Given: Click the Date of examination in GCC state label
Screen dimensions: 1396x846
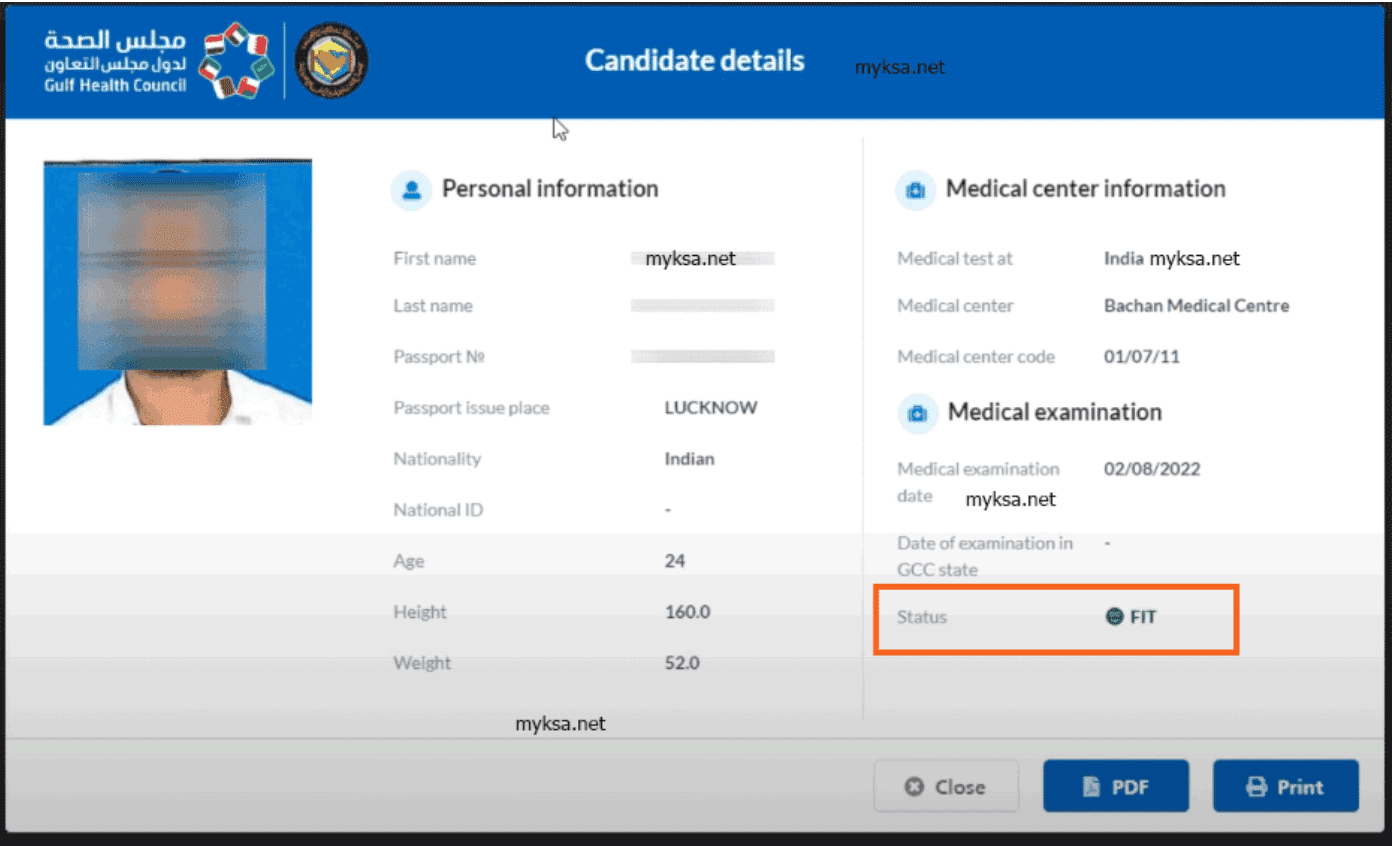Looking at the screenshot, I should tap(985, 556).
